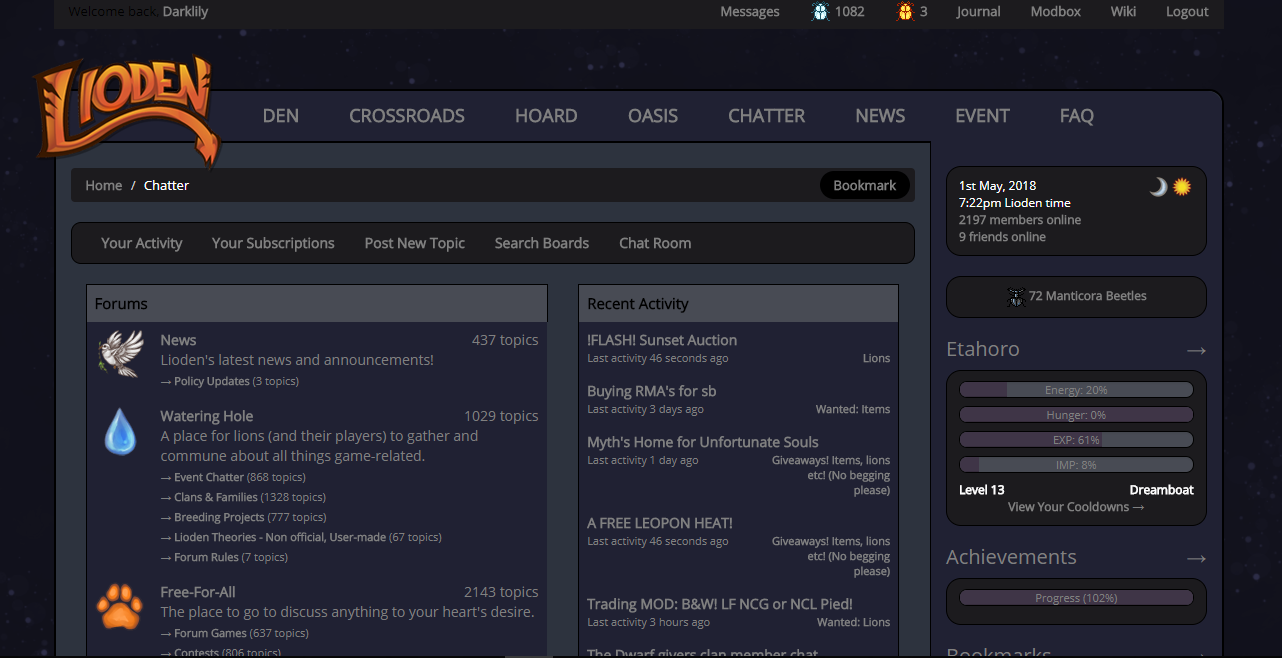Click the gold beetle currency icon

click(905, 12)
